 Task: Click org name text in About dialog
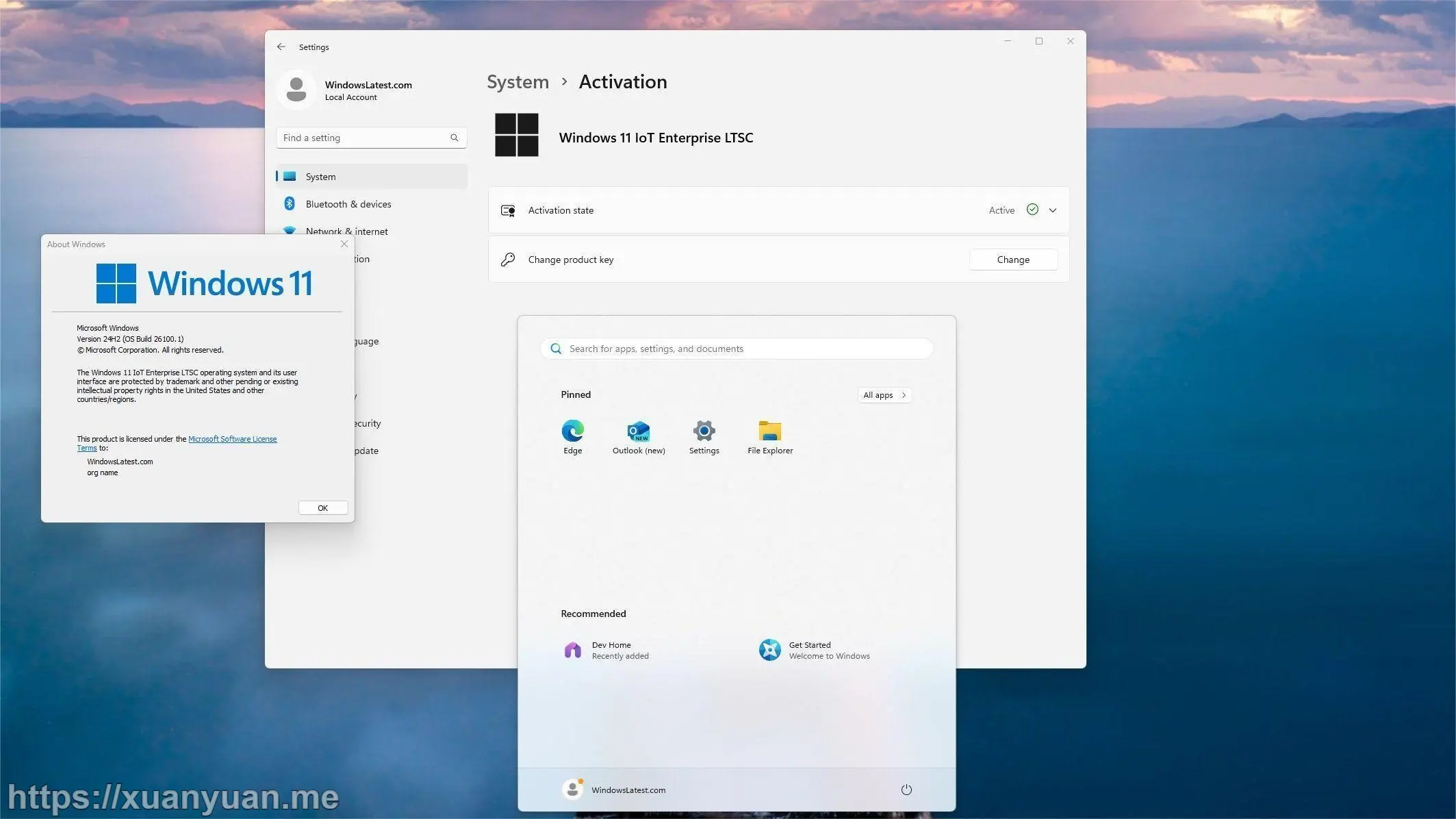103,473
